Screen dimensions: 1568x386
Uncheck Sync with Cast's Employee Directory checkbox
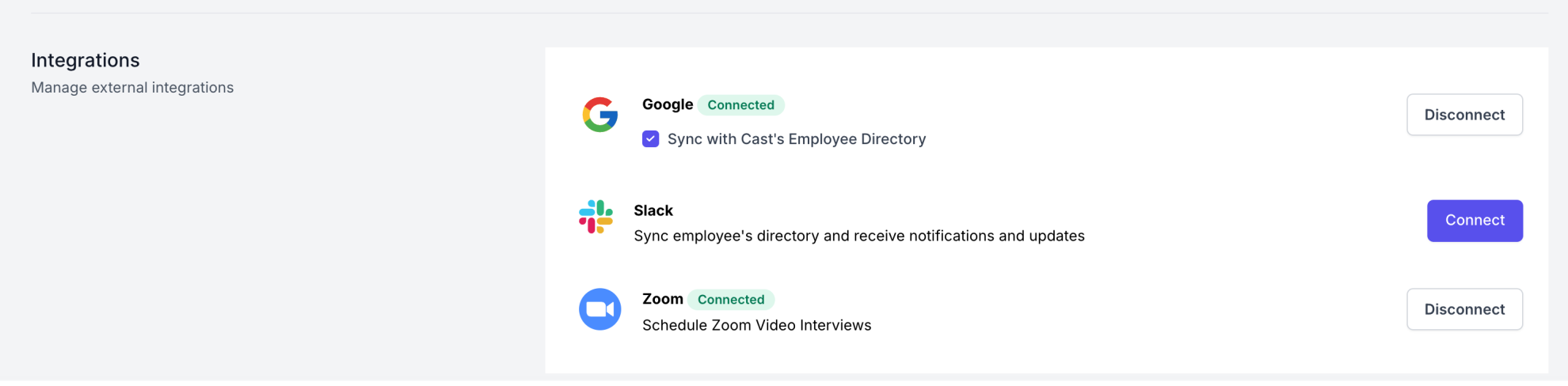click(x=650, y=139)
